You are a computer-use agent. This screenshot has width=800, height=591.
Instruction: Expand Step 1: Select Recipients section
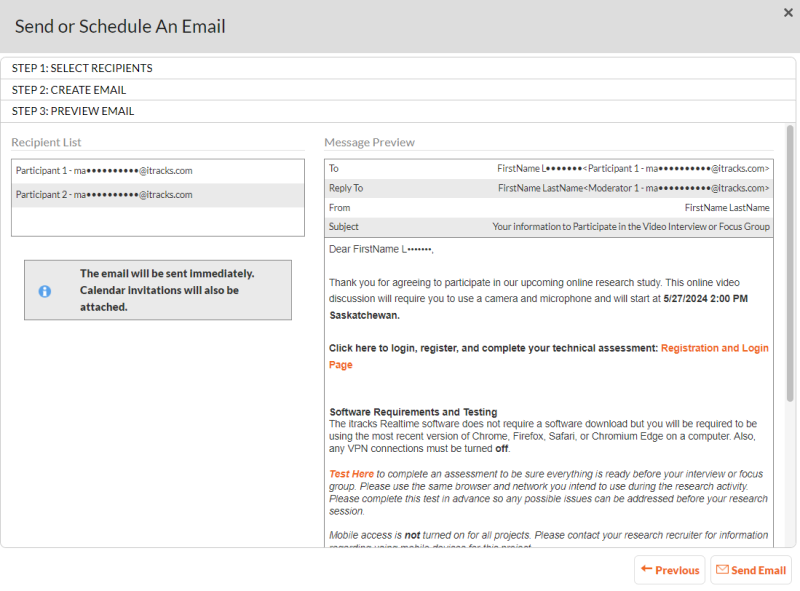pyautogui.click(x=398, y=68)
